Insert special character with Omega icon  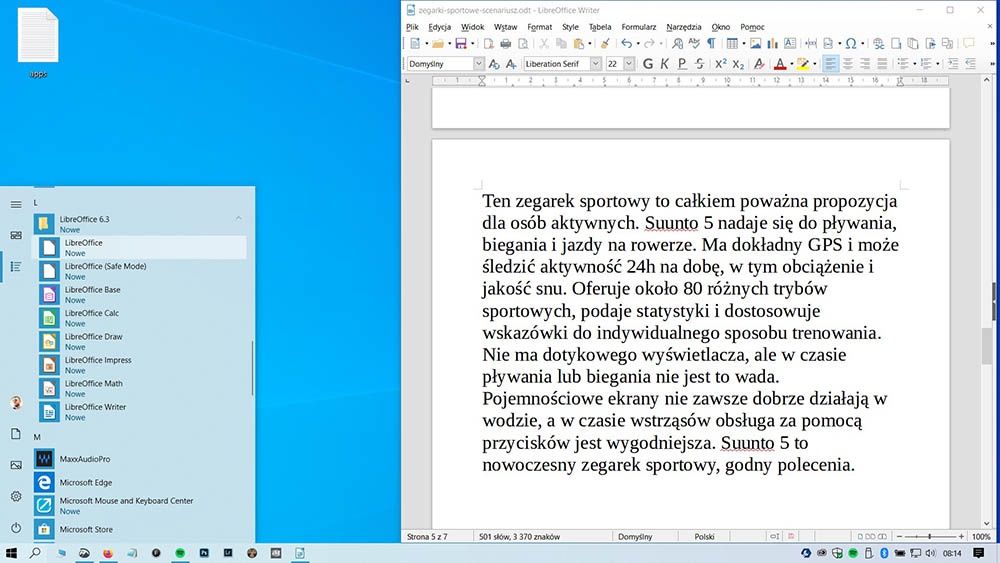point(851,43)
